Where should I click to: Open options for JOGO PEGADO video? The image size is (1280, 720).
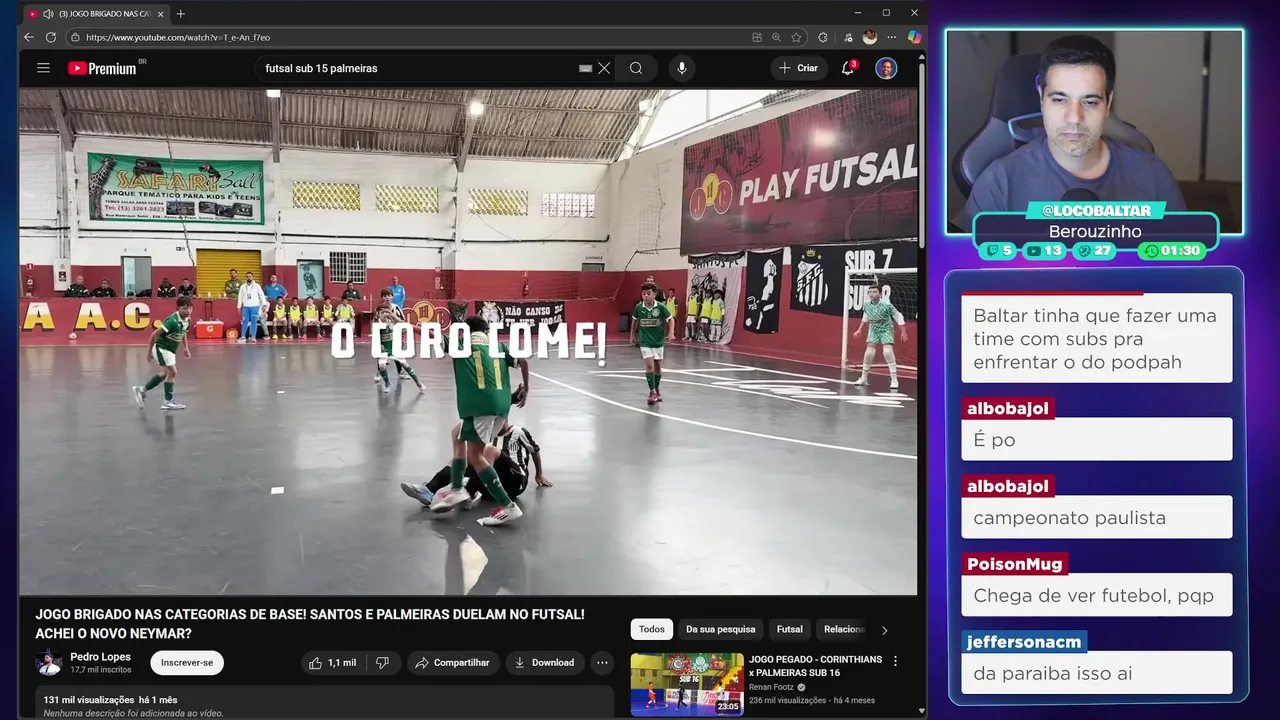[x=895, y=661]
